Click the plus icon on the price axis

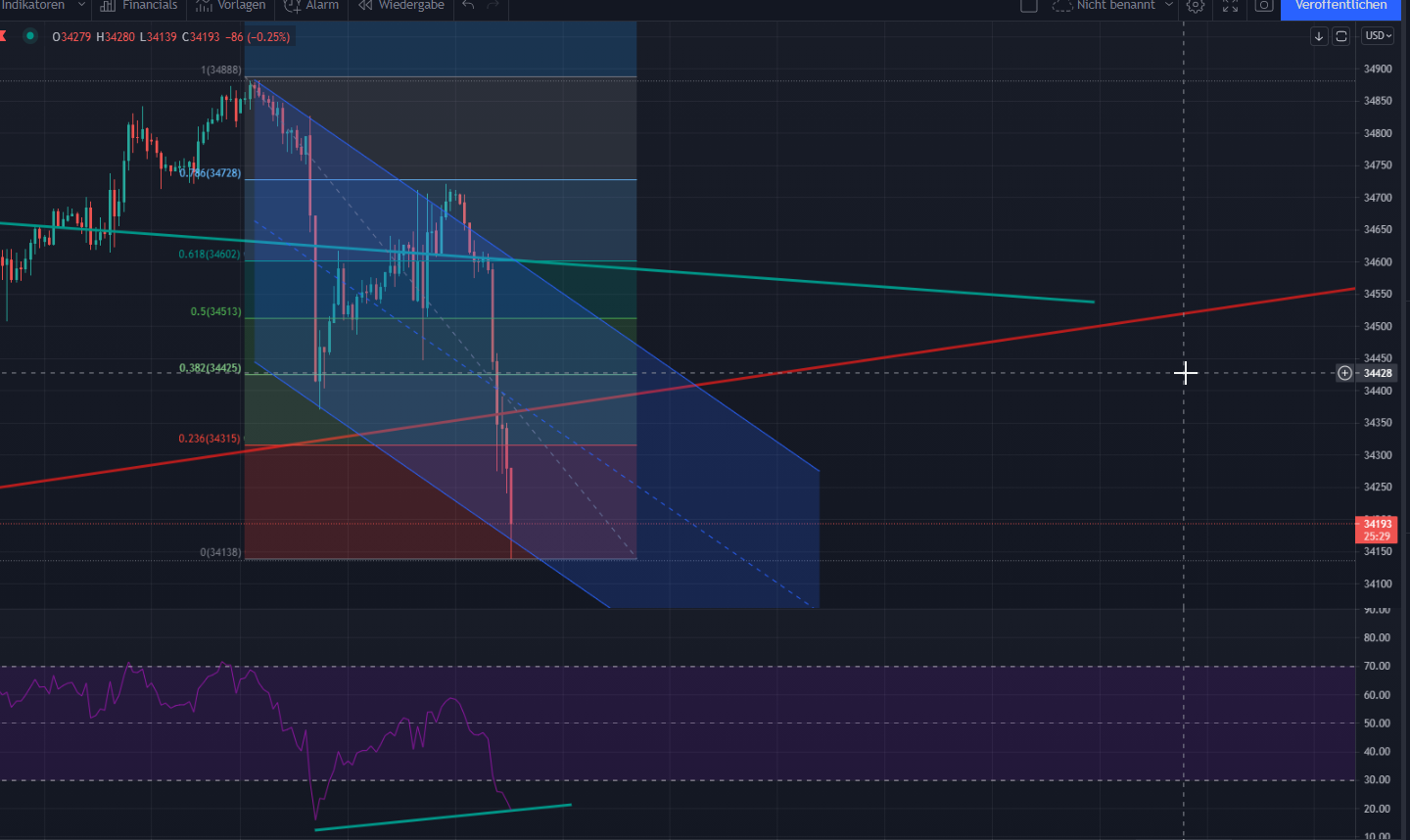[x=1344, y=373]
